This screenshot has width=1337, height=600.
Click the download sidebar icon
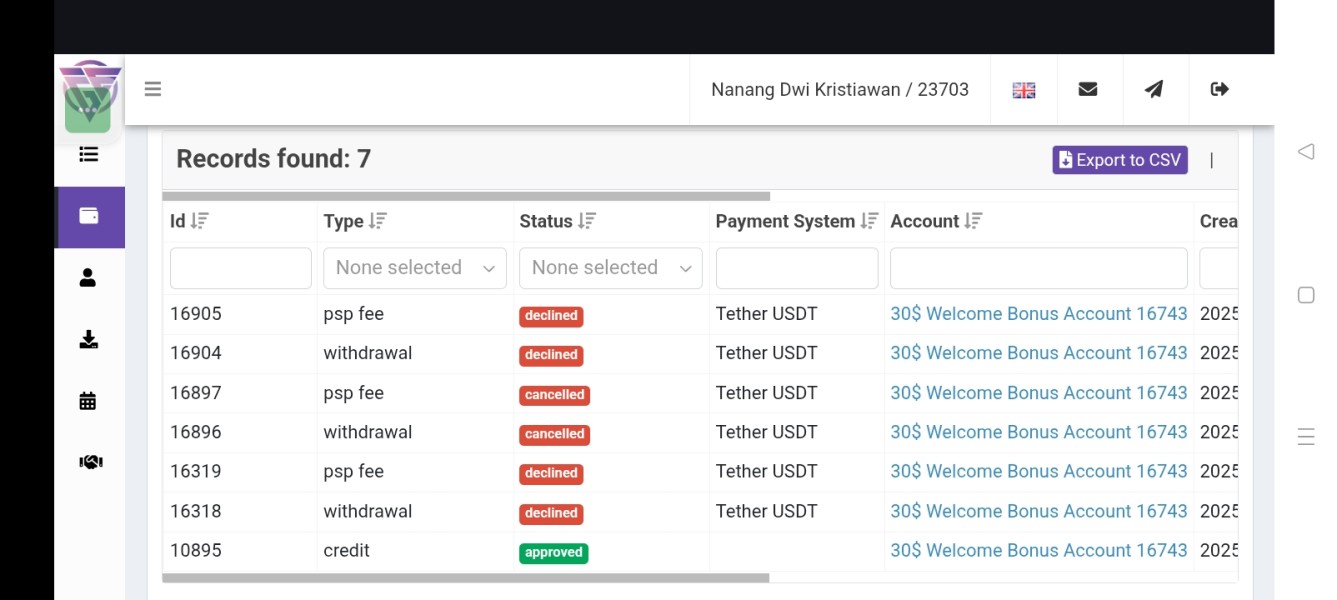(88, 340)
